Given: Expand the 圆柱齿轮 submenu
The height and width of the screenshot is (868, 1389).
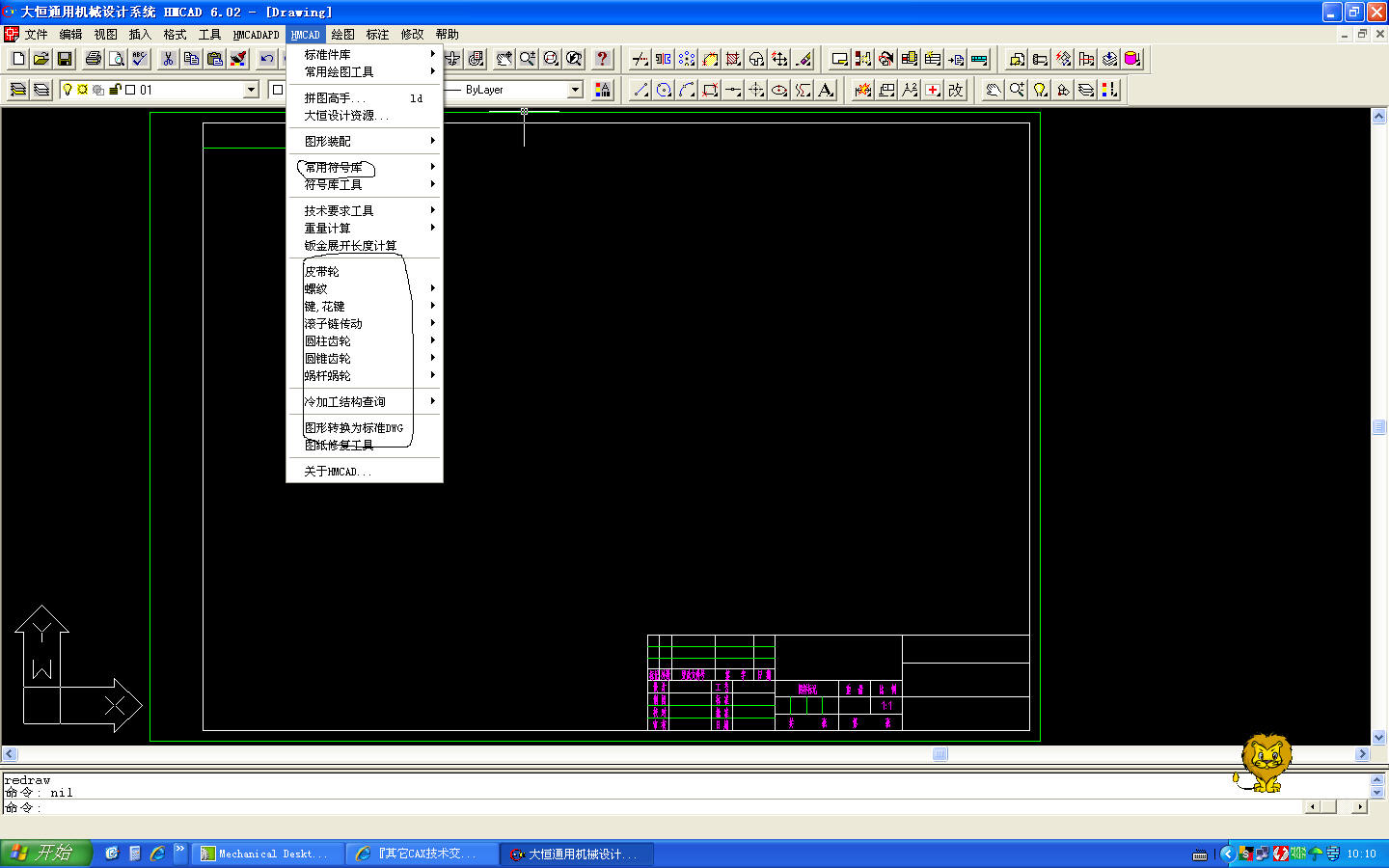Looking at the screenshot, I should coord(365,340).
